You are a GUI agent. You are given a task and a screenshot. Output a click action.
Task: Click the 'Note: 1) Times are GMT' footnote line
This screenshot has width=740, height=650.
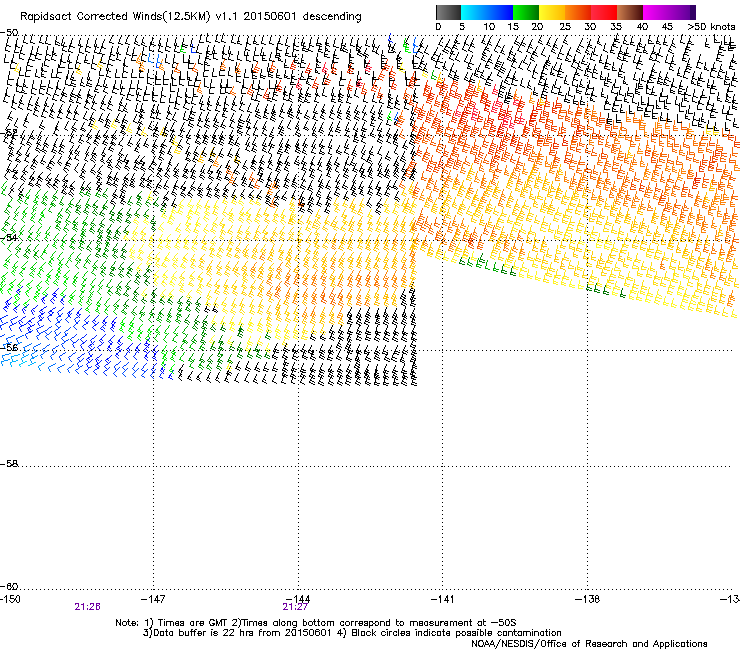click(x=316, y=623)
